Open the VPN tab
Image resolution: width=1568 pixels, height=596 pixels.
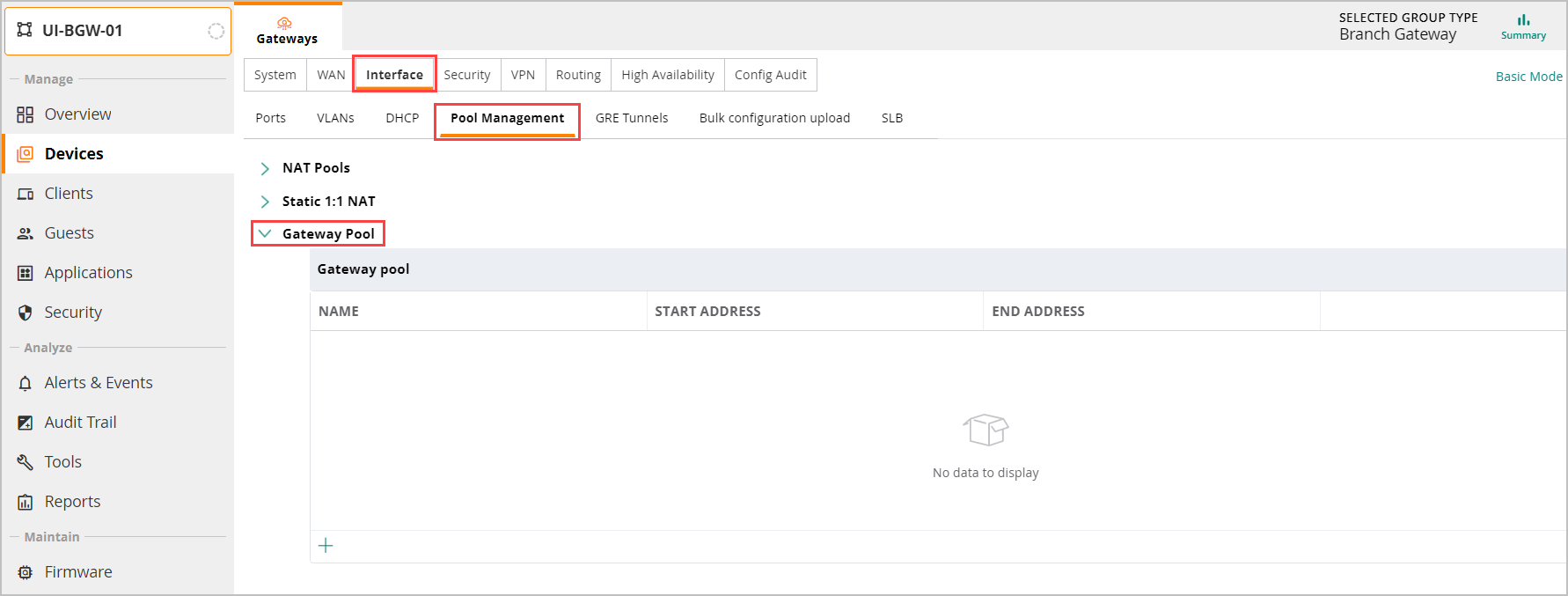(x=524, y=75)
